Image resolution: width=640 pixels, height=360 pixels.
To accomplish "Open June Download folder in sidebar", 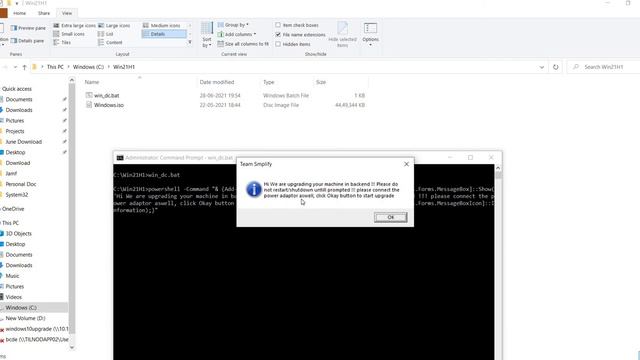I will click(x=24, y=142).
